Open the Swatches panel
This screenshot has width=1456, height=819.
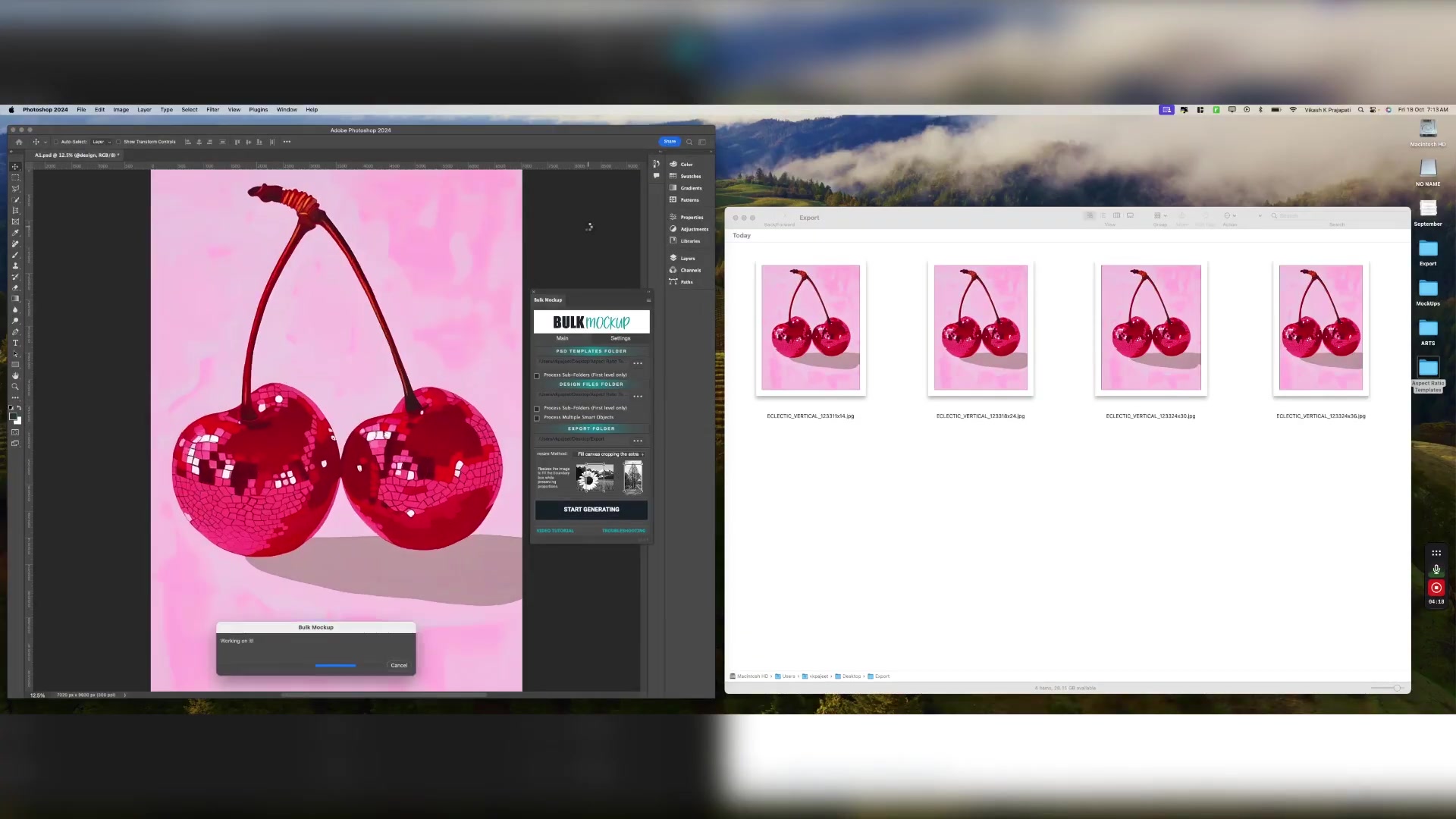coord(690,176)
